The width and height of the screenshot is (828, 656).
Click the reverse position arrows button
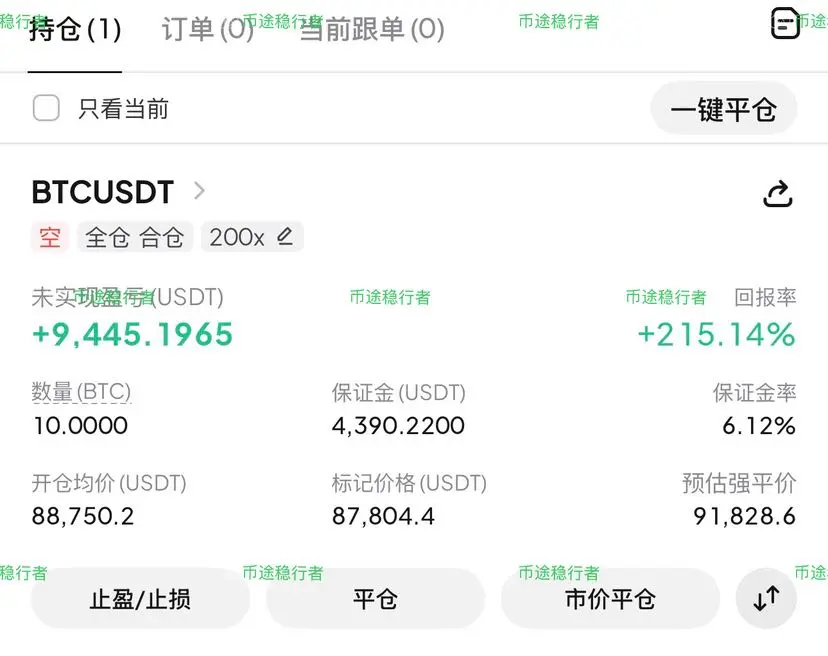(766, 598)
